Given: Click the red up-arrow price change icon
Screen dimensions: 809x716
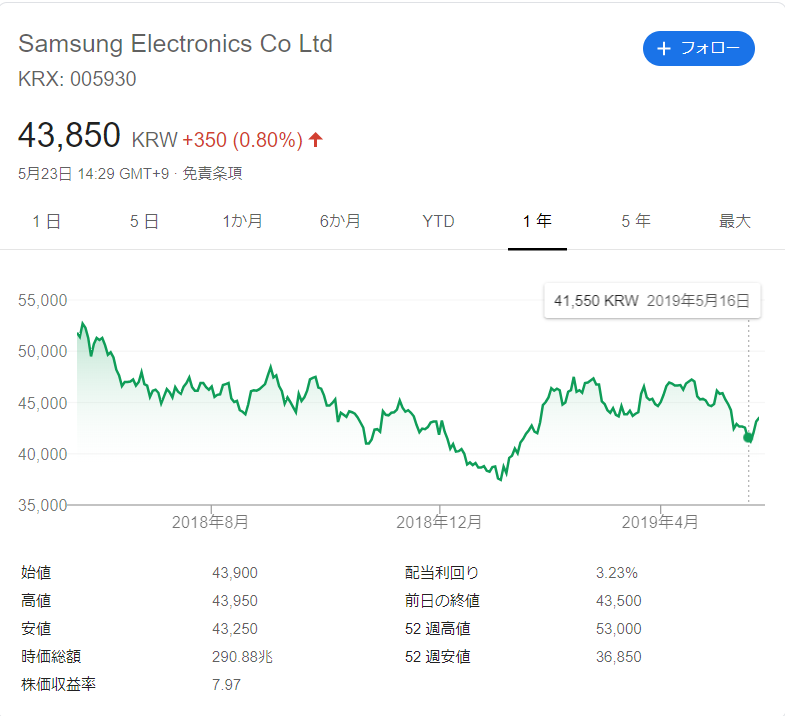Looking at the screenshot, I should click(x=316, y=140).
